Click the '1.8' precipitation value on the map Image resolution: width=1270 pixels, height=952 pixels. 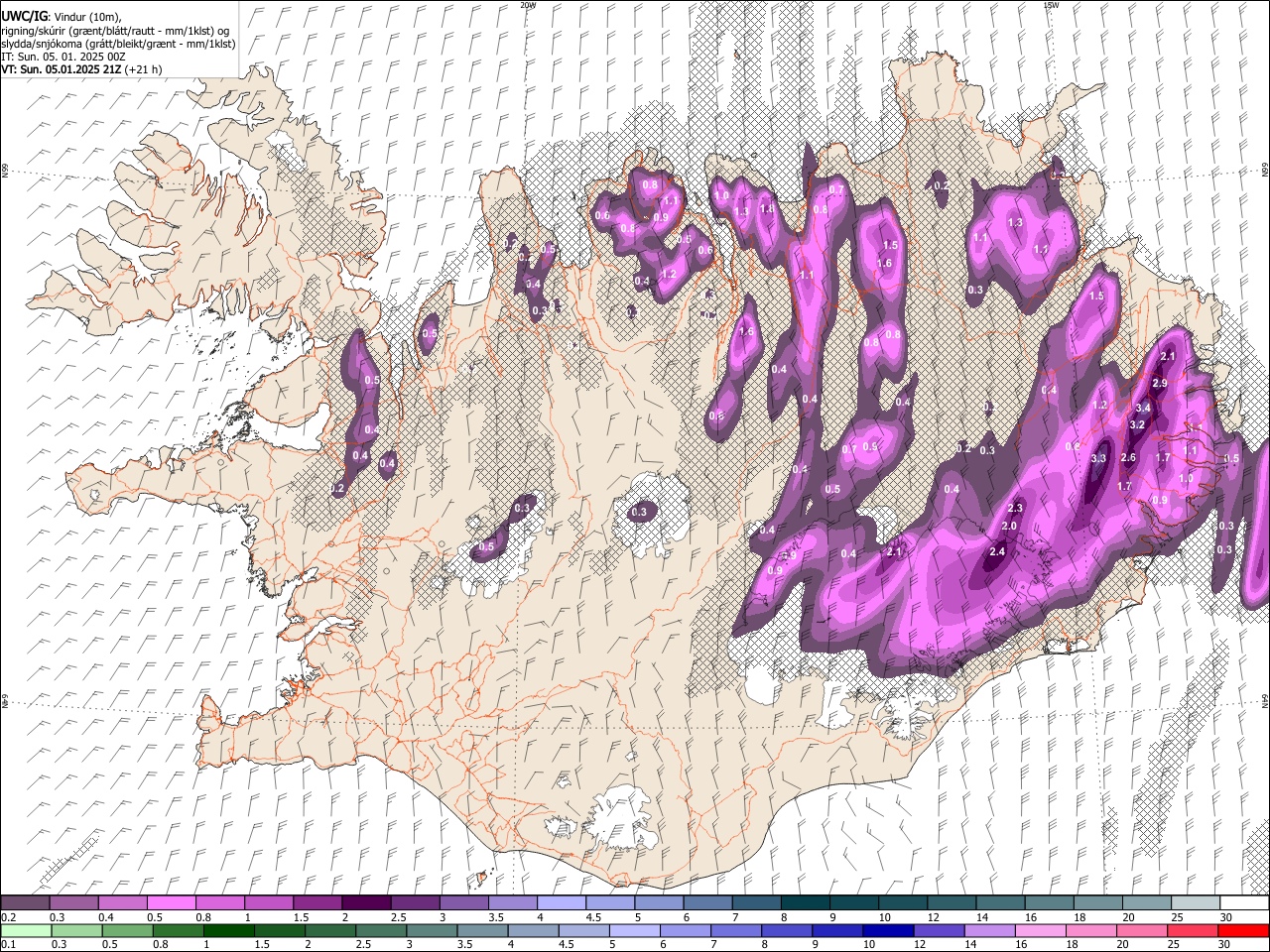[x=766, y=209]
